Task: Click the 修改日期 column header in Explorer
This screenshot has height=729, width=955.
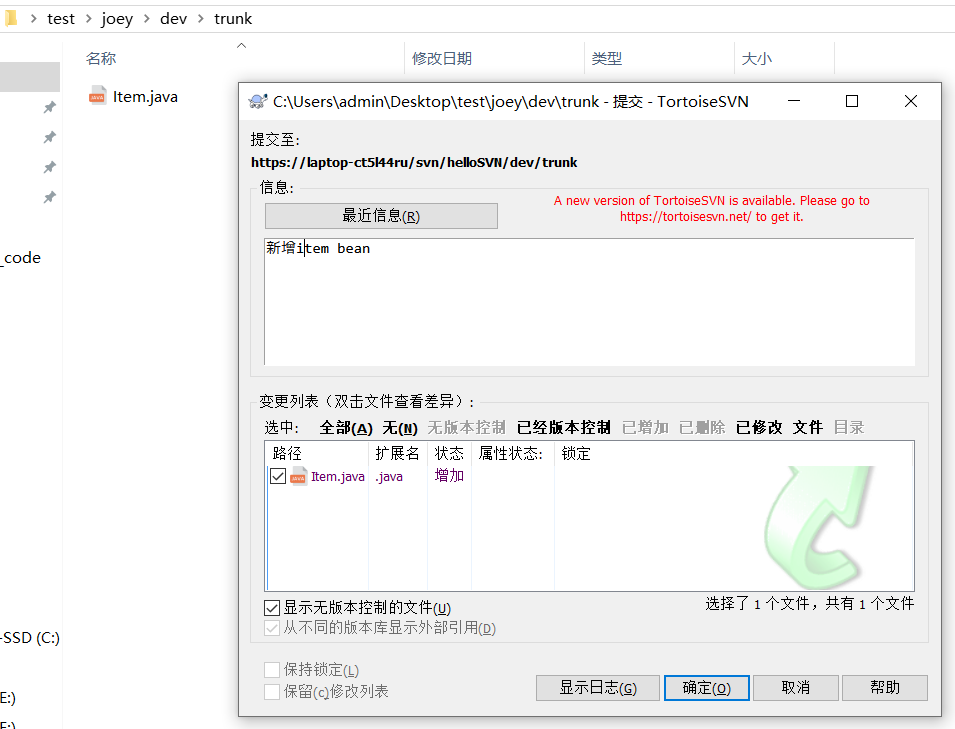Action: click(442, 59)
